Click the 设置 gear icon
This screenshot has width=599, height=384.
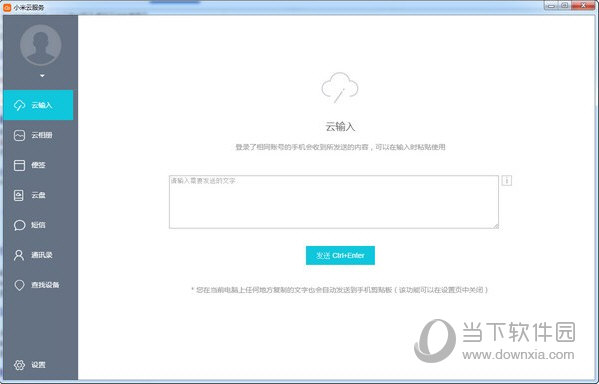(19, 365)
